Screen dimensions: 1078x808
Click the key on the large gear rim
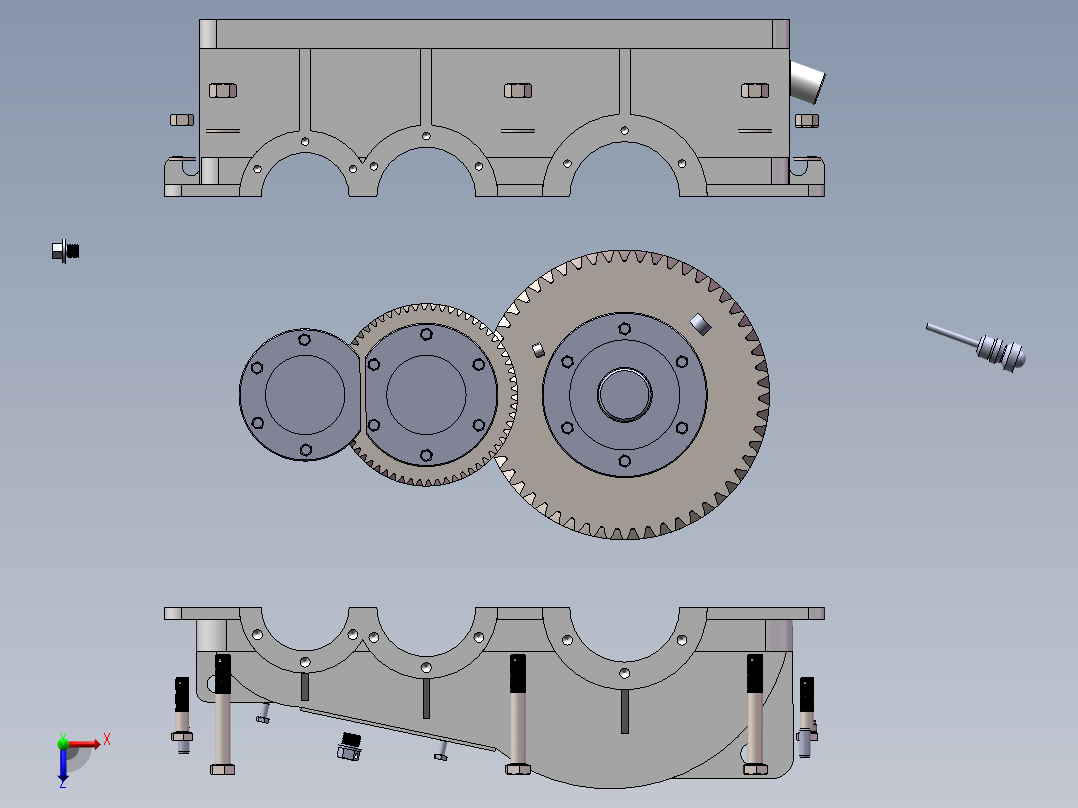coord(700,323)
